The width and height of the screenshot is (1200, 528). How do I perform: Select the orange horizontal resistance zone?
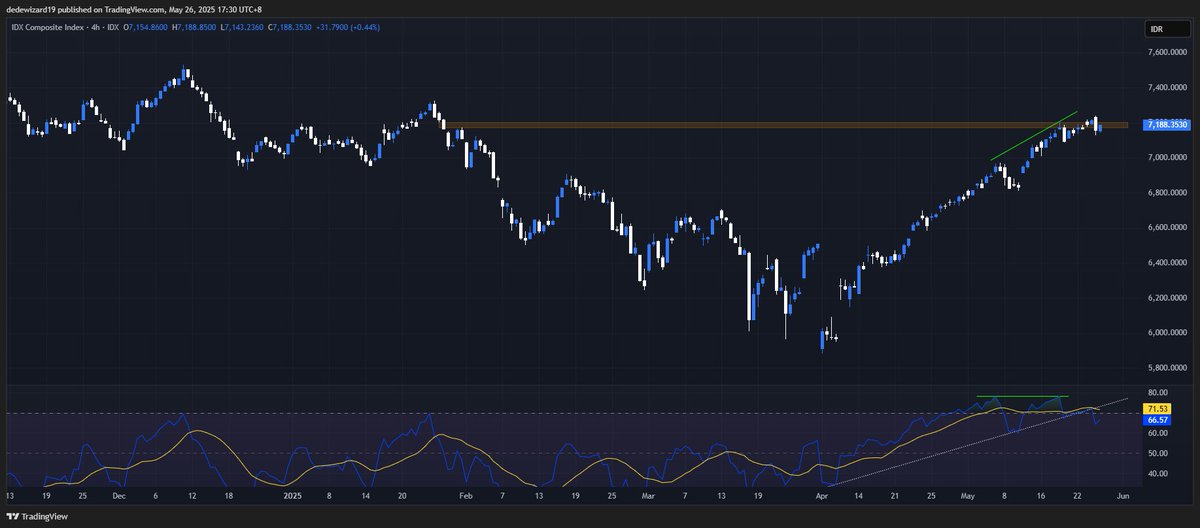click(786, 125)
